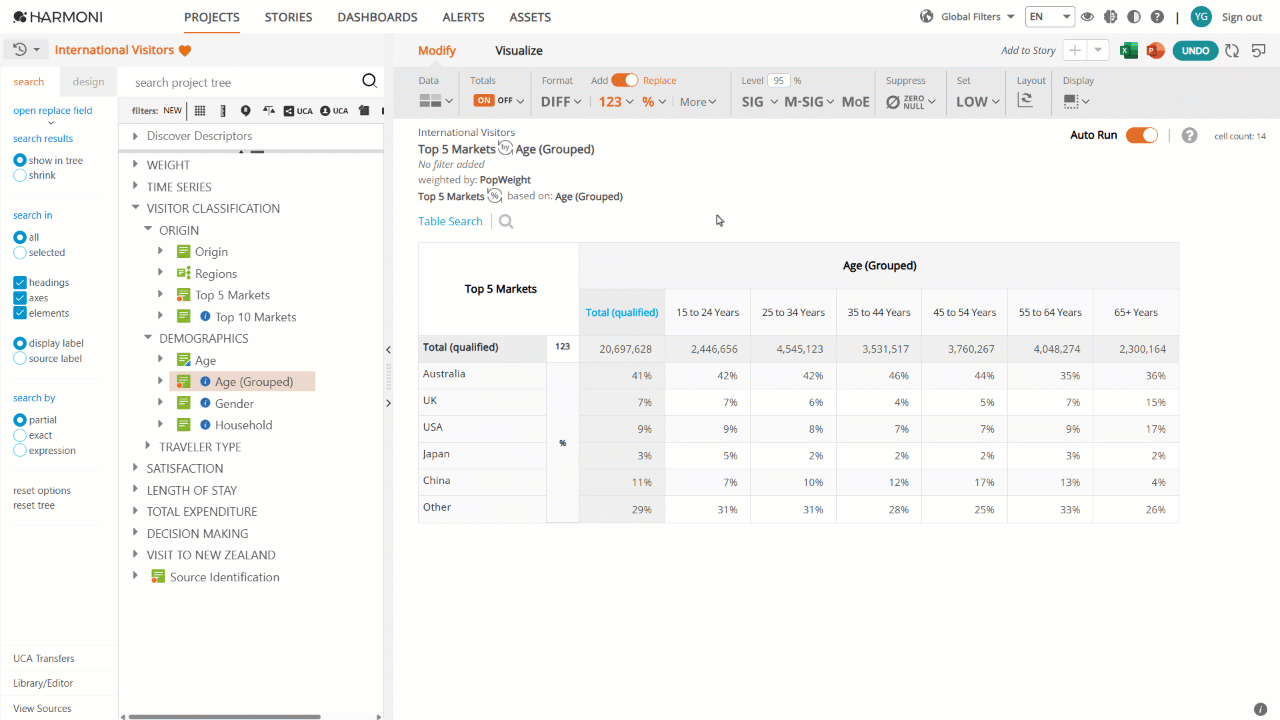Open the More format dropdown
This screenshot has width=1280, height=720.
699,102
